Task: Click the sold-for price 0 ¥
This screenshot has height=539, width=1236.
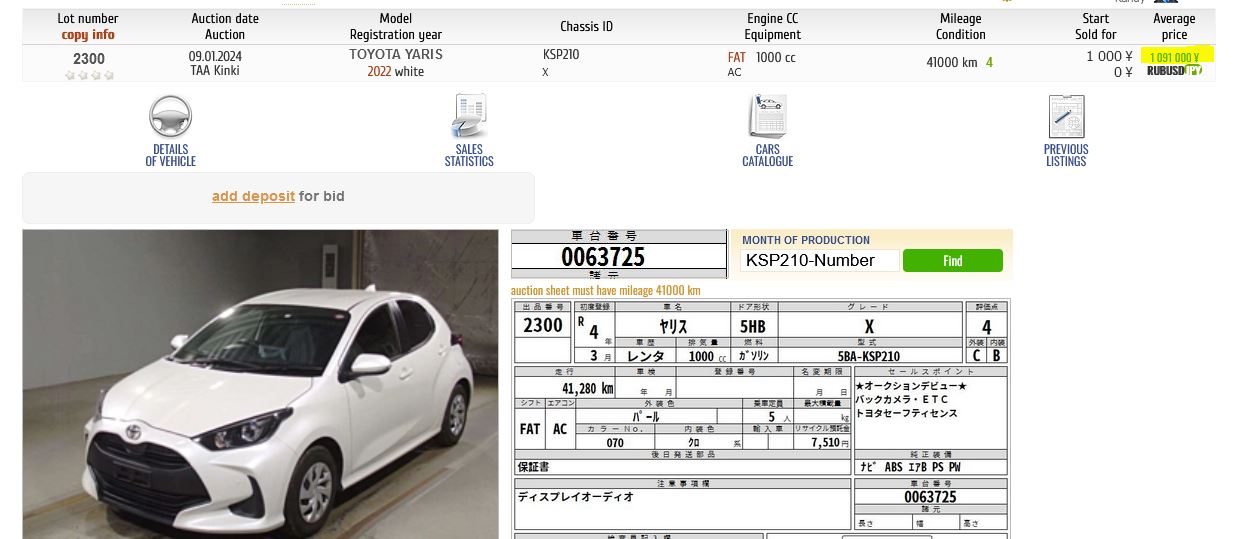Action: (1123, 72)
